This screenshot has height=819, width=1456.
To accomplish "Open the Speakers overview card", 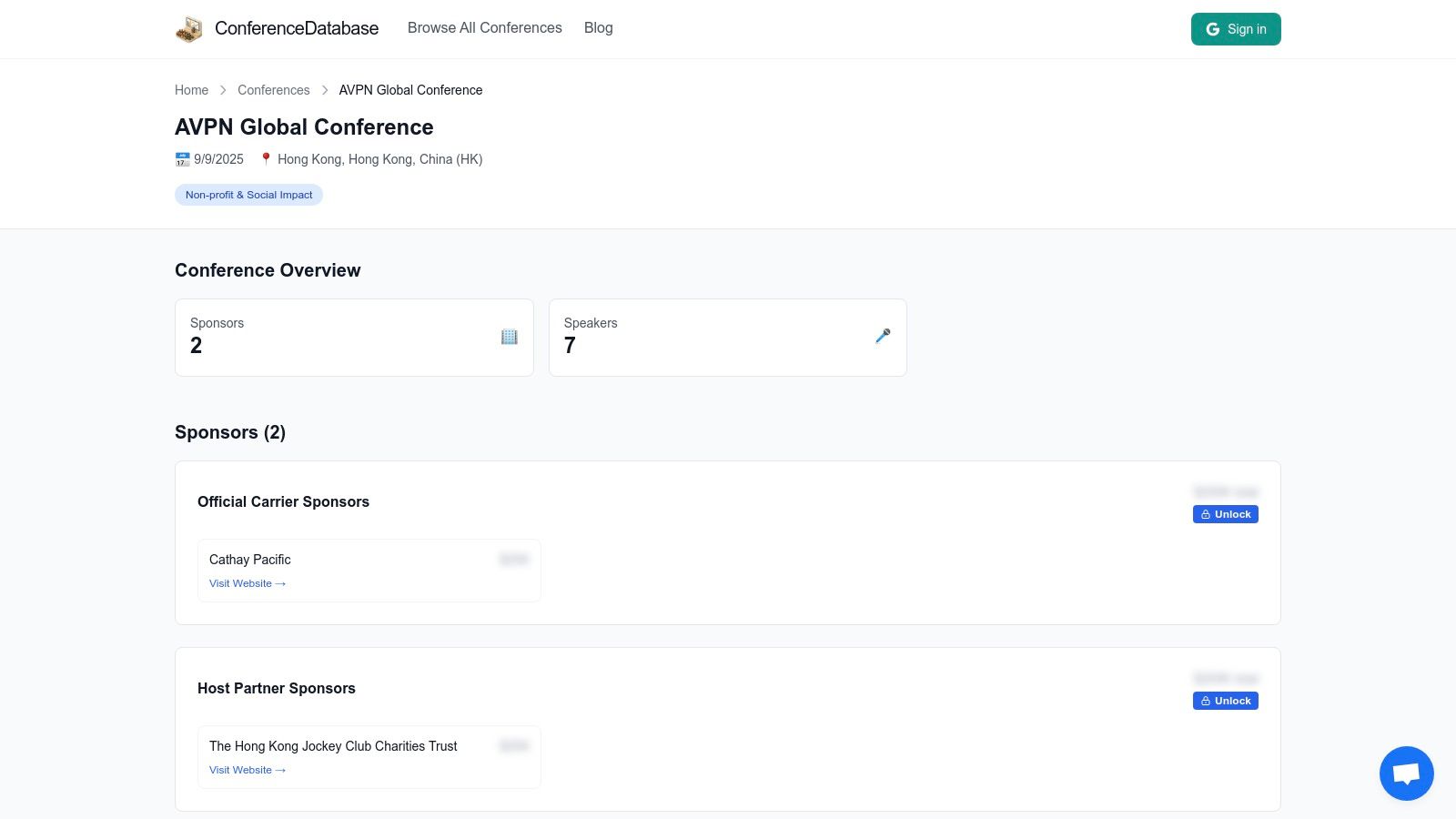I will [727, 338].
